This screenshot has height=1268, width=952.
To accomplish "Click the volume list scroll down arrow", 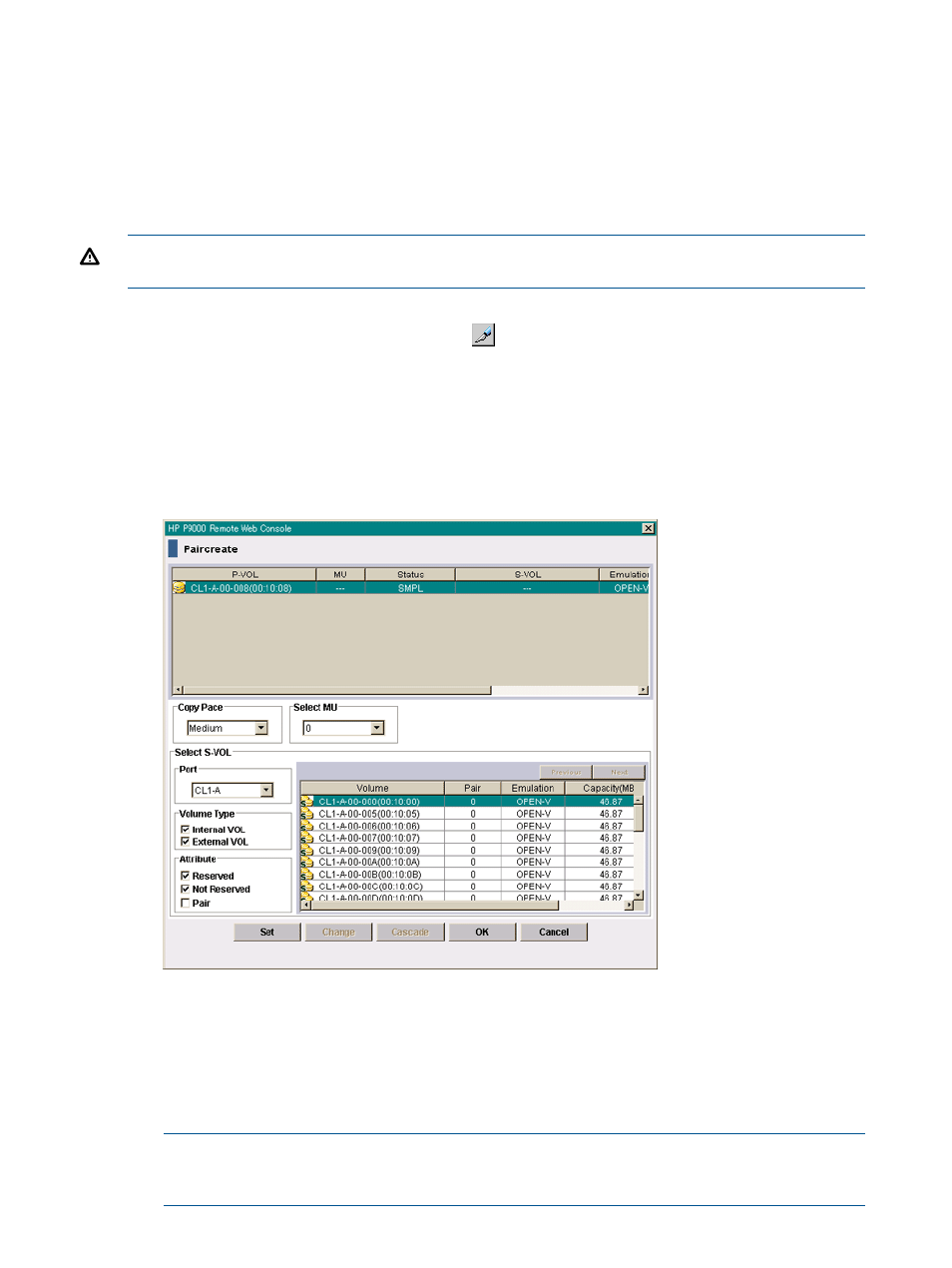I will tap(639, 895).
